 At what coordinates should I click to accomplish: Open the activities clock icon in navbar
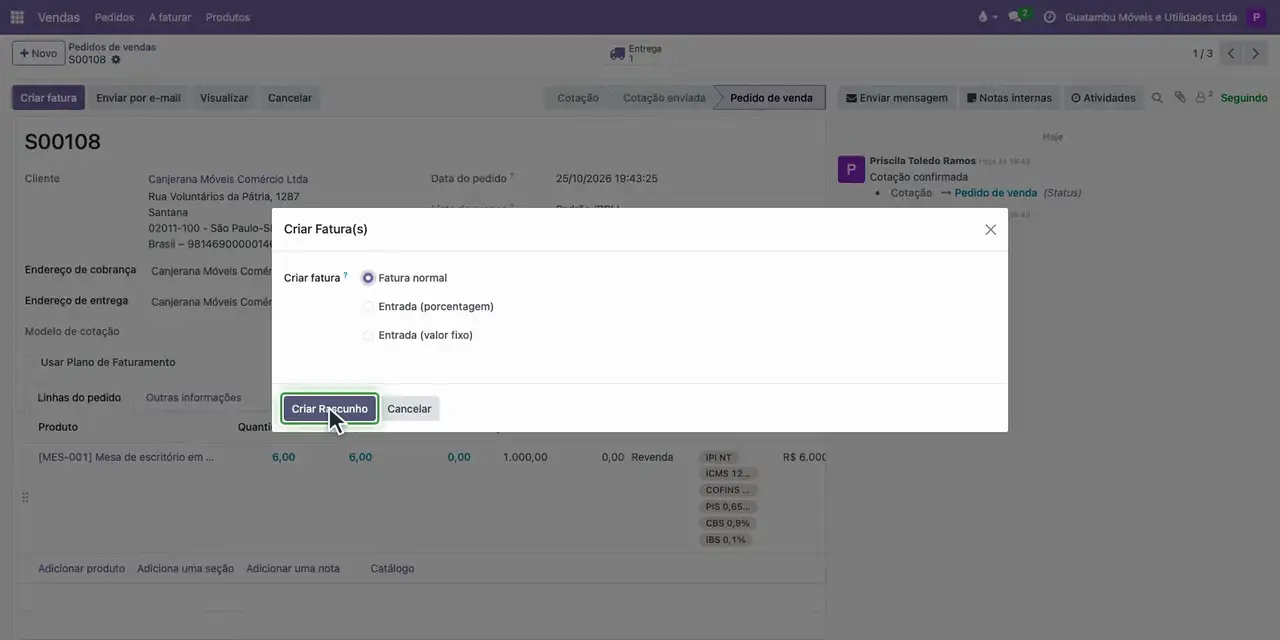(x=1049, y=17)
